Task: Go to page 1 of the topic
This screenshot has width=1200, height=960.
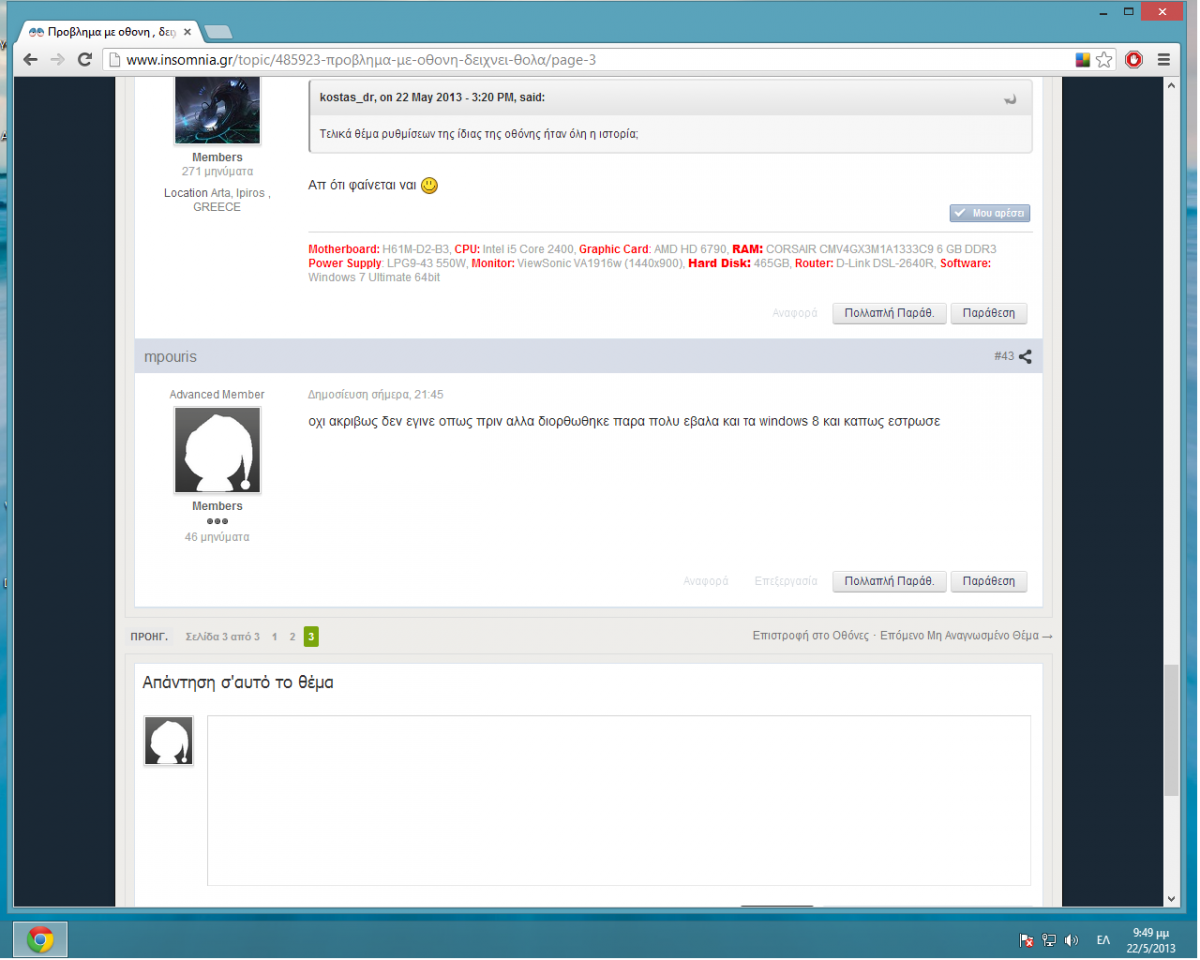Action: [274, 636]
